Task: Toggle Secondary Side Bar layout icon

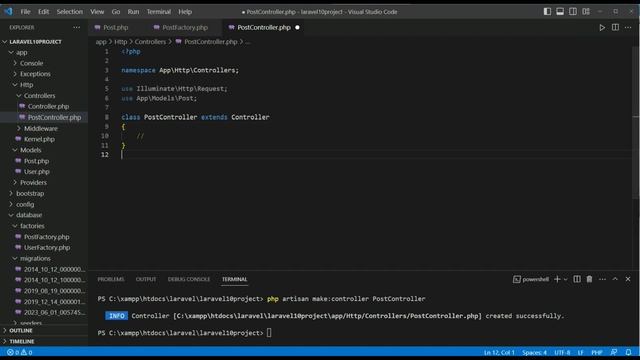Action: click(573, 11)
